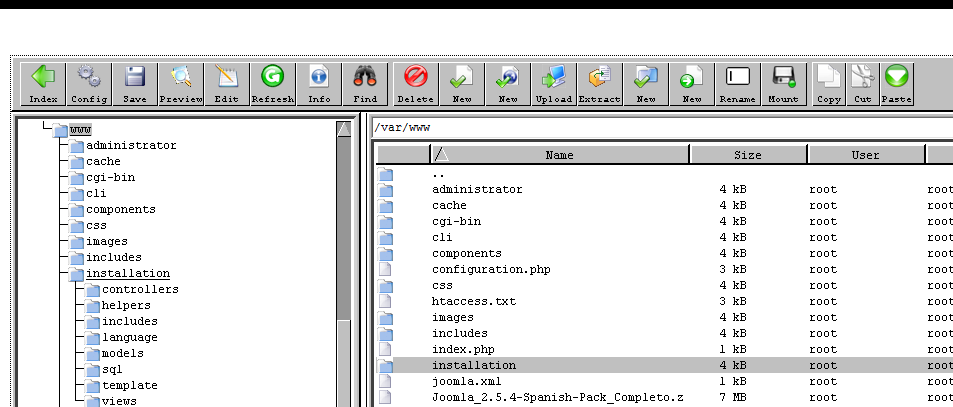This screenshot has width=953, height=407.
Task: Open Config from the toolbar
Action: 89,84
